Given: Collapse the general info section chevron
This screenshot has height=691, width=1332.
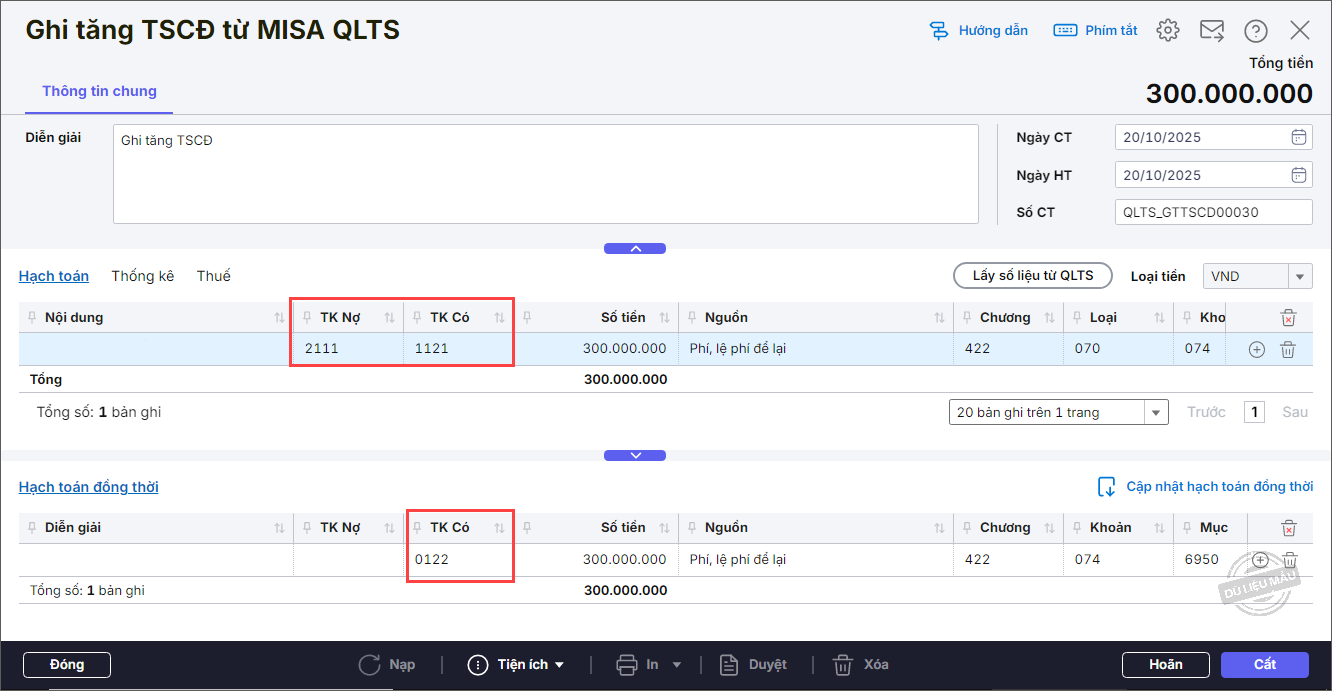Looking at the screenshot, I should point(635,248).
